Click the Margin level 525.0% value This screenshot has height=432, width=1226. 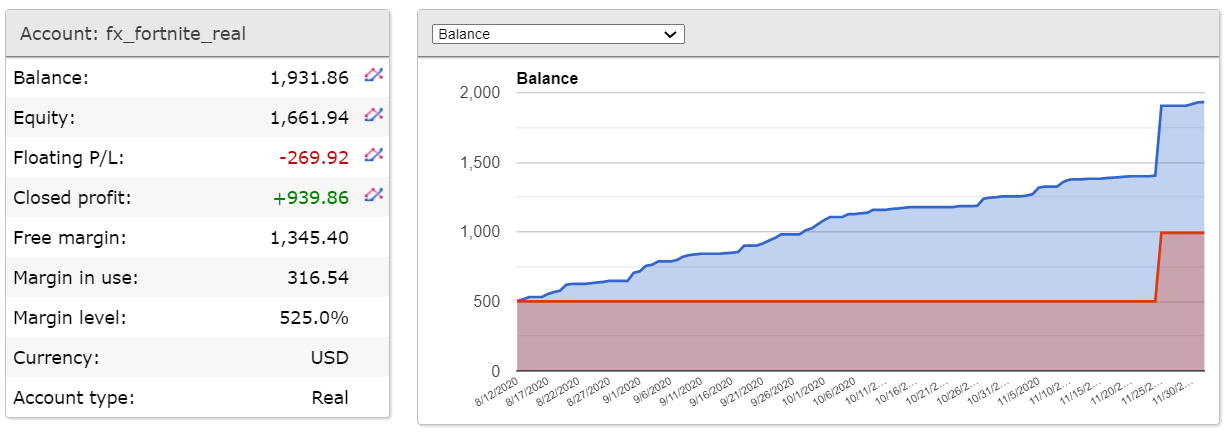click(x=314, y=318)
